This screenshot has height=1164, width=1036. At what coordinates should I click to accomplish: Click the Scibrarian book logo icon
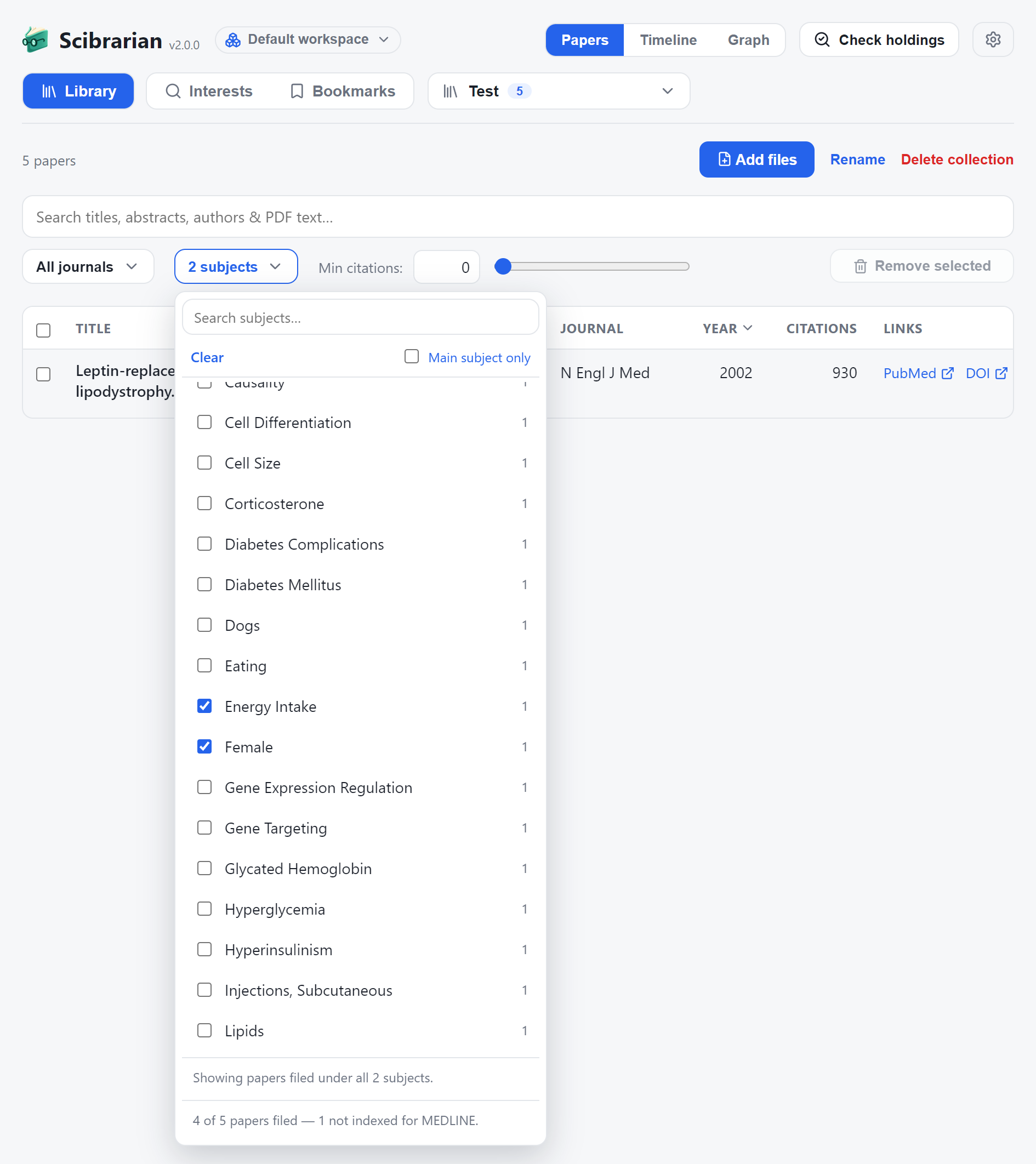(x=35, y=40)
